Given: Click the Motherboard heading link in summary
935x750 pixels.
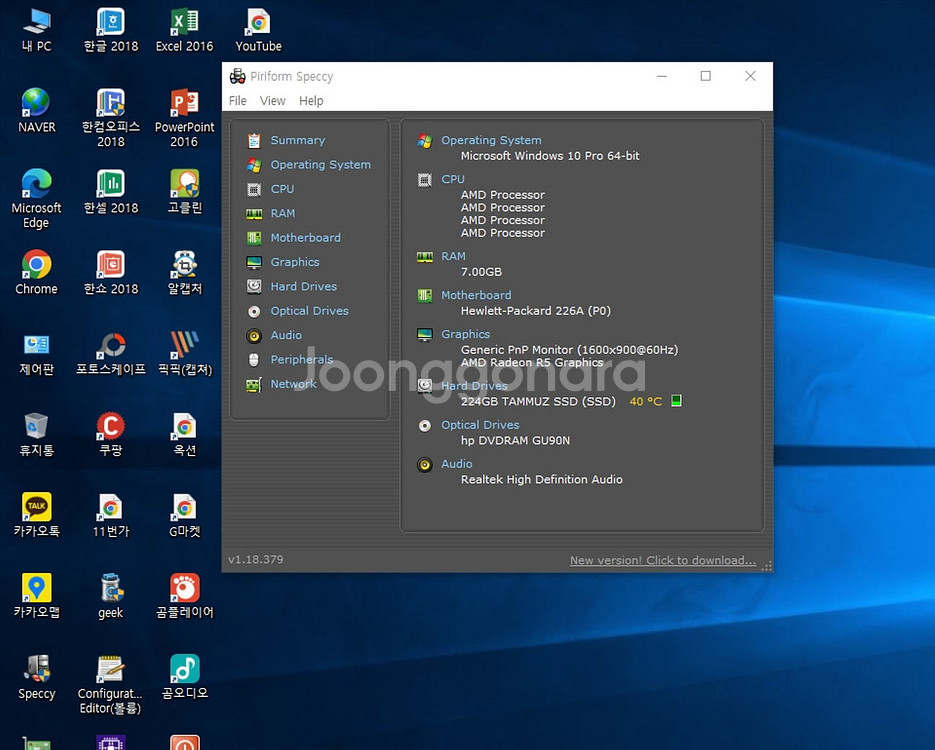Looking at the screenshot, I should point(476,295).
